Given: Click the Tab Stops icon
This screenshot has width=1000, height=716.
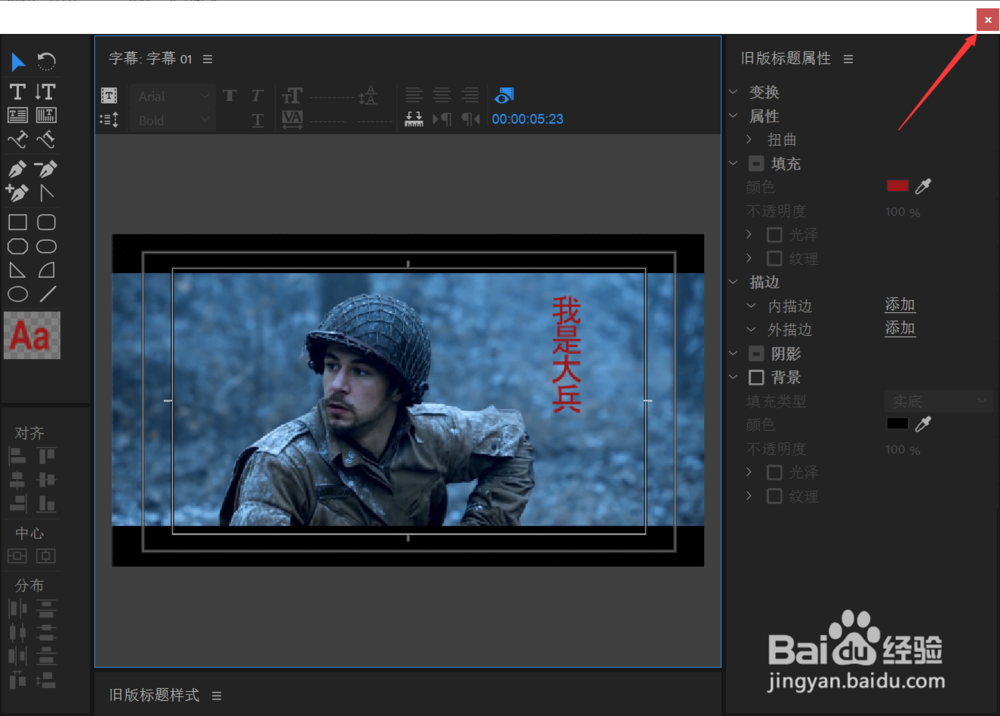Looking at the screenshot, I should point(414,119).
